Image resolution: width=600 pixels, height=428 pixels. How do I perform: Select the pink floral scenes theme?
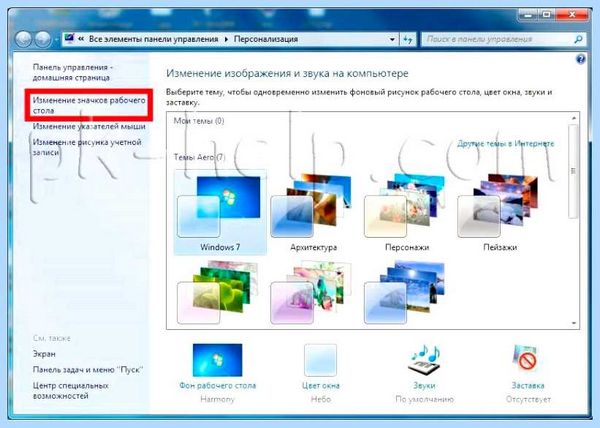[311, 293]
